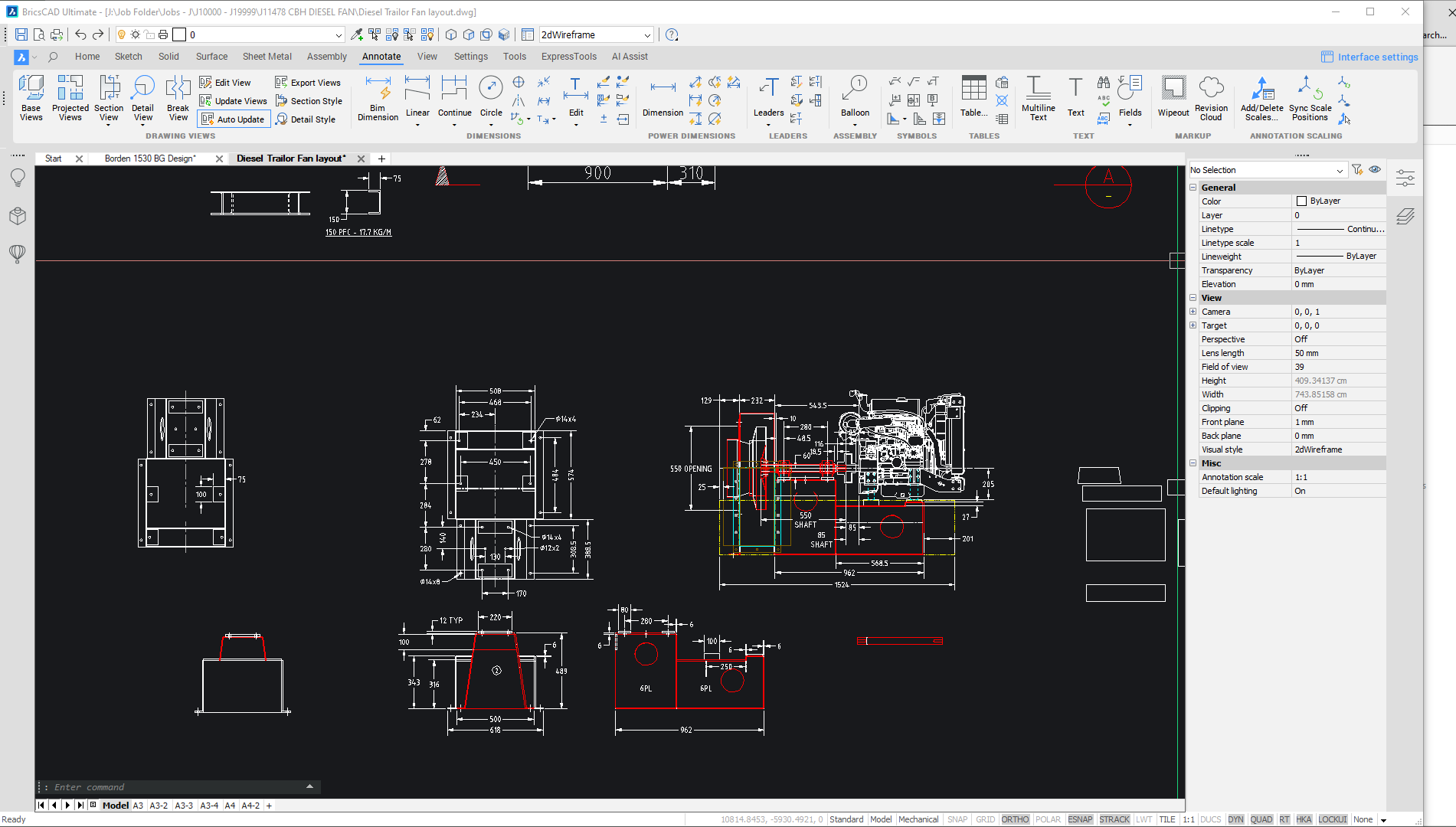Image resolution: width=1456 pixels, height=827 pixels.
Task: Click the Auto Update button
Action: [x=234, y=119]
